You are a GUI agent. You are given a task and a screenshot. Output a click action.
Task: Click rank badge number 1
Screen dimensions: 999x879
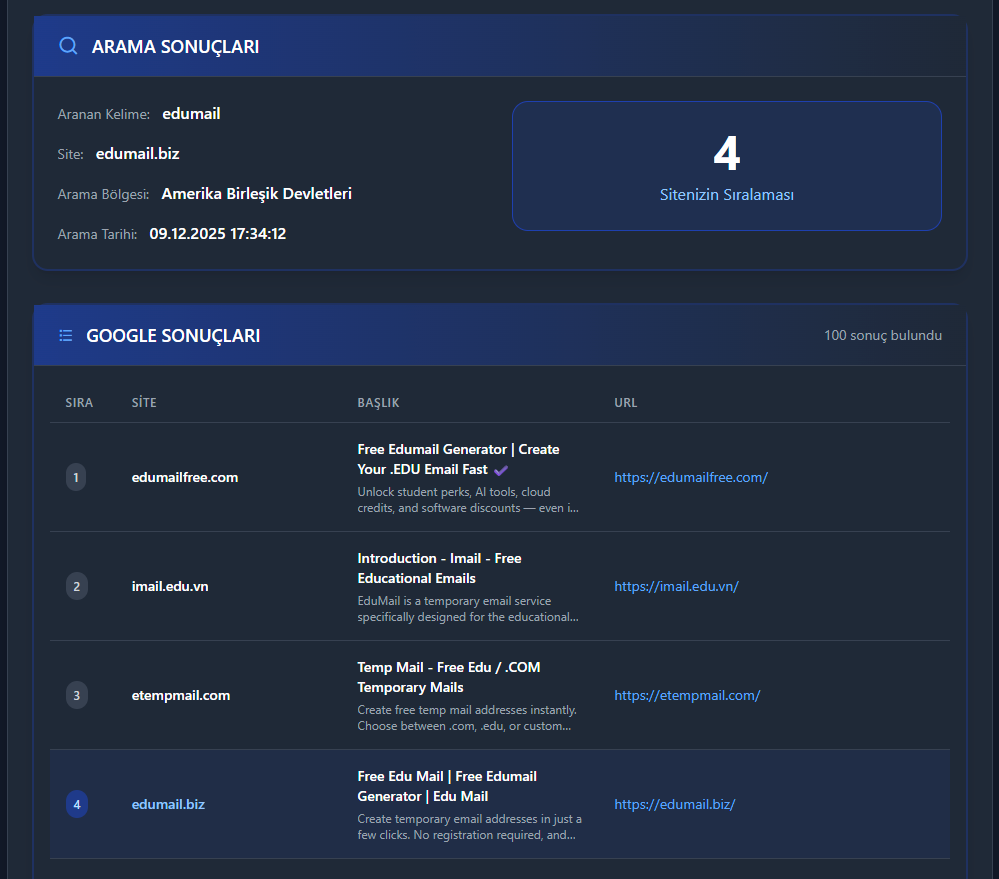tap(76, 477)
